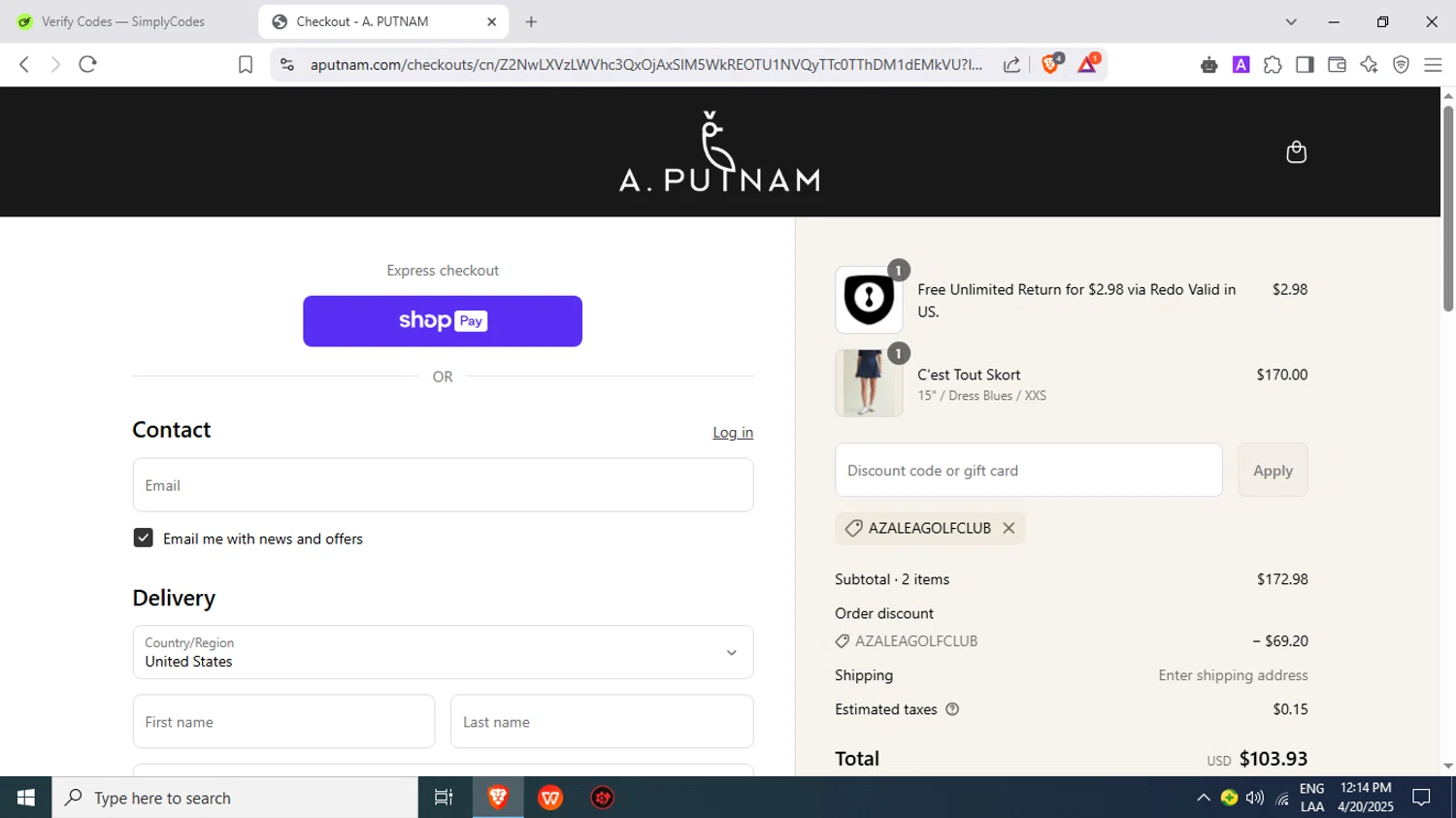Click the Total $103.93 amount
This screenshot has width=1456, height=818.
click(x=1274, y=759)
